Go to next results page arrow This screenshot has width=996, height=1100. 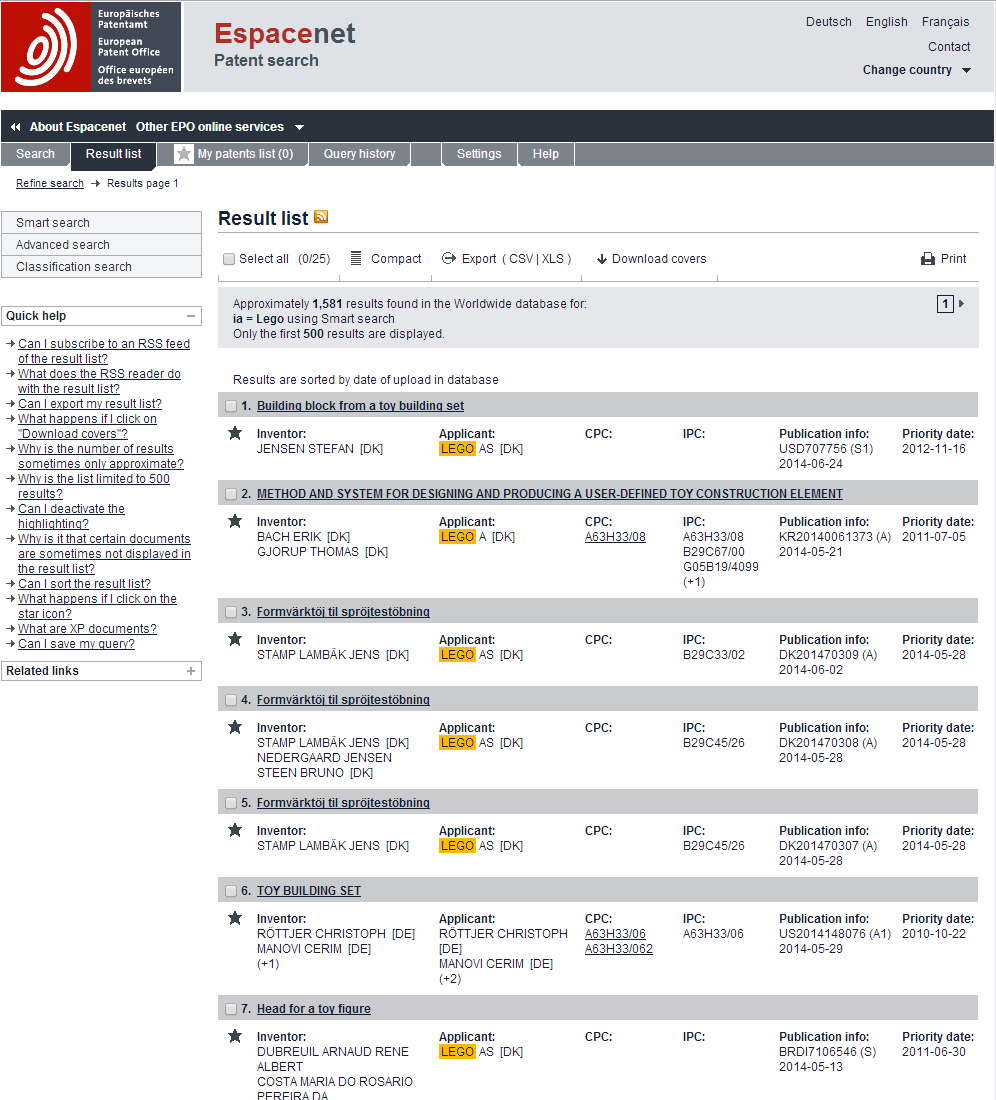pyautogui.click(x=962, y=304)
